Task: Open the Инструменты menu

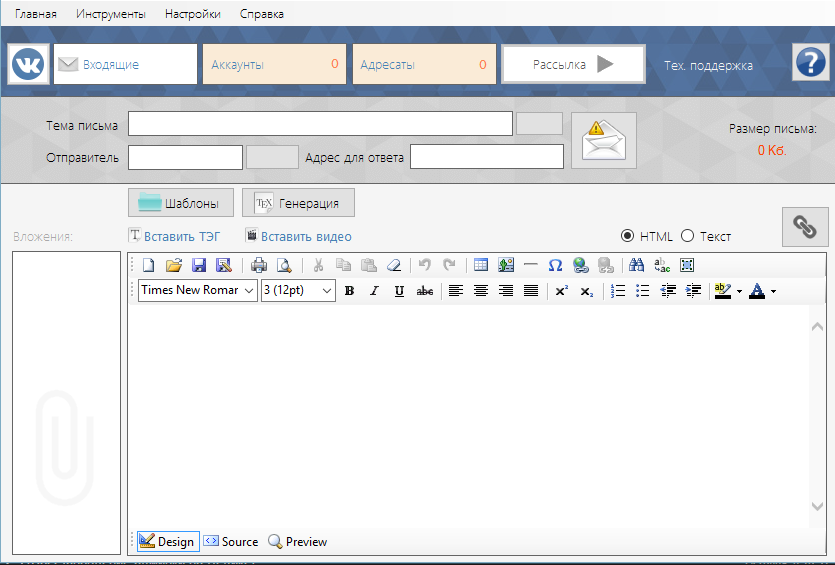Action: coord(110,14)
